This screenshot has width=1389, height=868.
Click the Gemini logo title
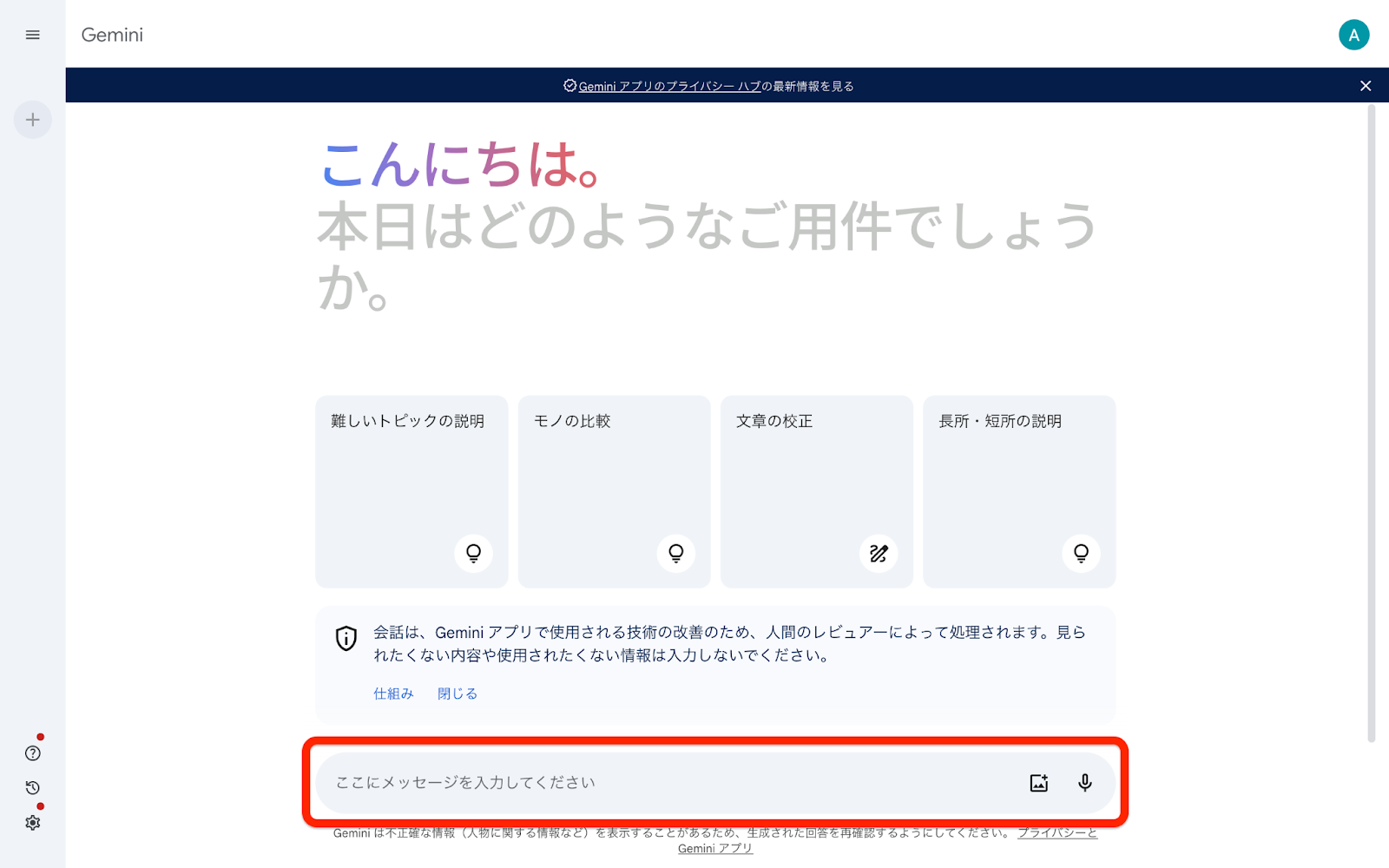[x=112, y=35]
